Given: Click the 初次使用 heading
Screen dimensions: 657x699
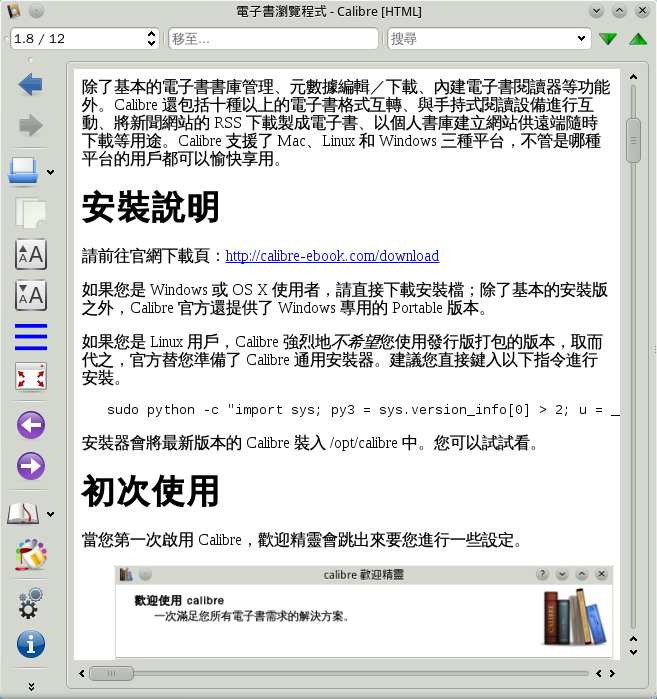Looking at the screenshot, I should 150,491.
